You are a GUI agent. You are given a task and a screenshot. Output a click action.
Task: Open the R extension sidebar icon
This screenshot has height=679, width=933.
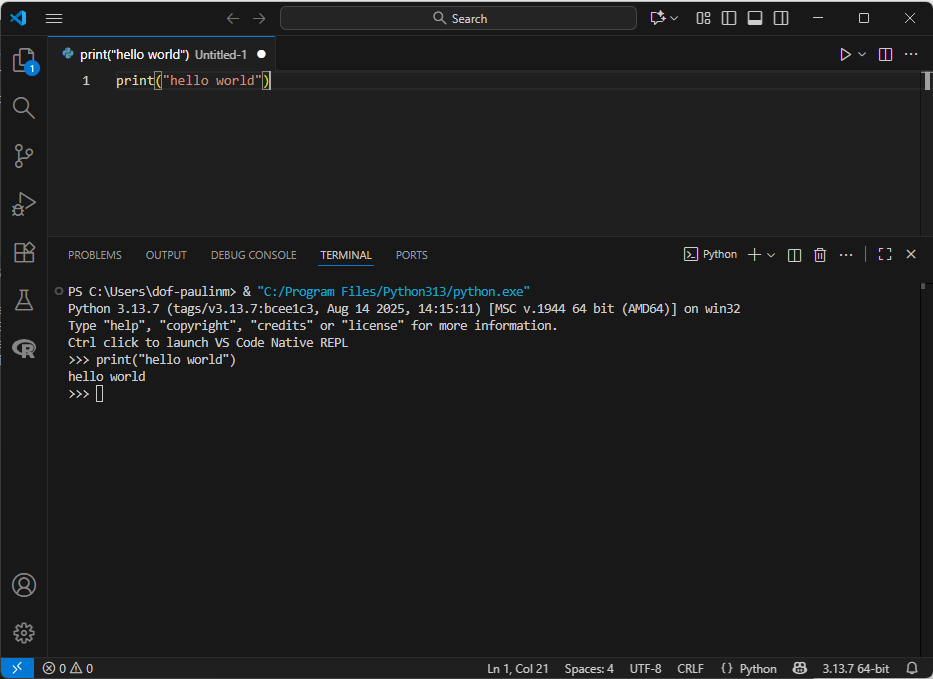pos(23,347)
